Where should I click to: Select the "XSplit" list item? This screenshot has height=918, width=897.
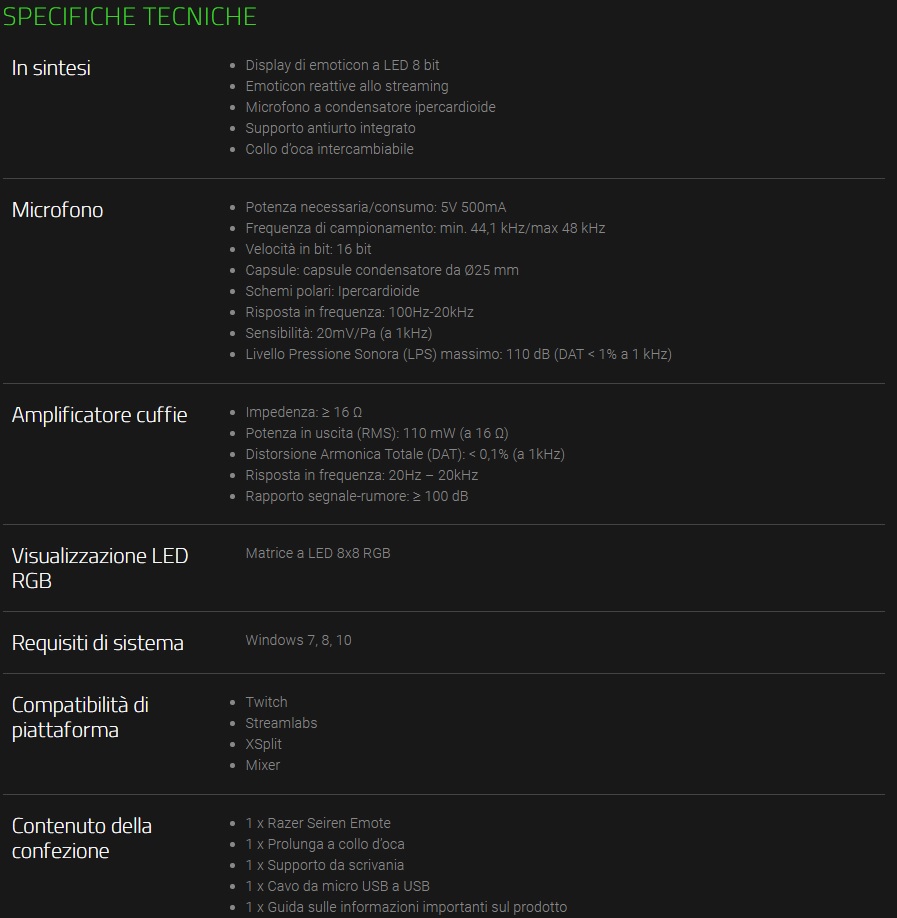(263, 744)
